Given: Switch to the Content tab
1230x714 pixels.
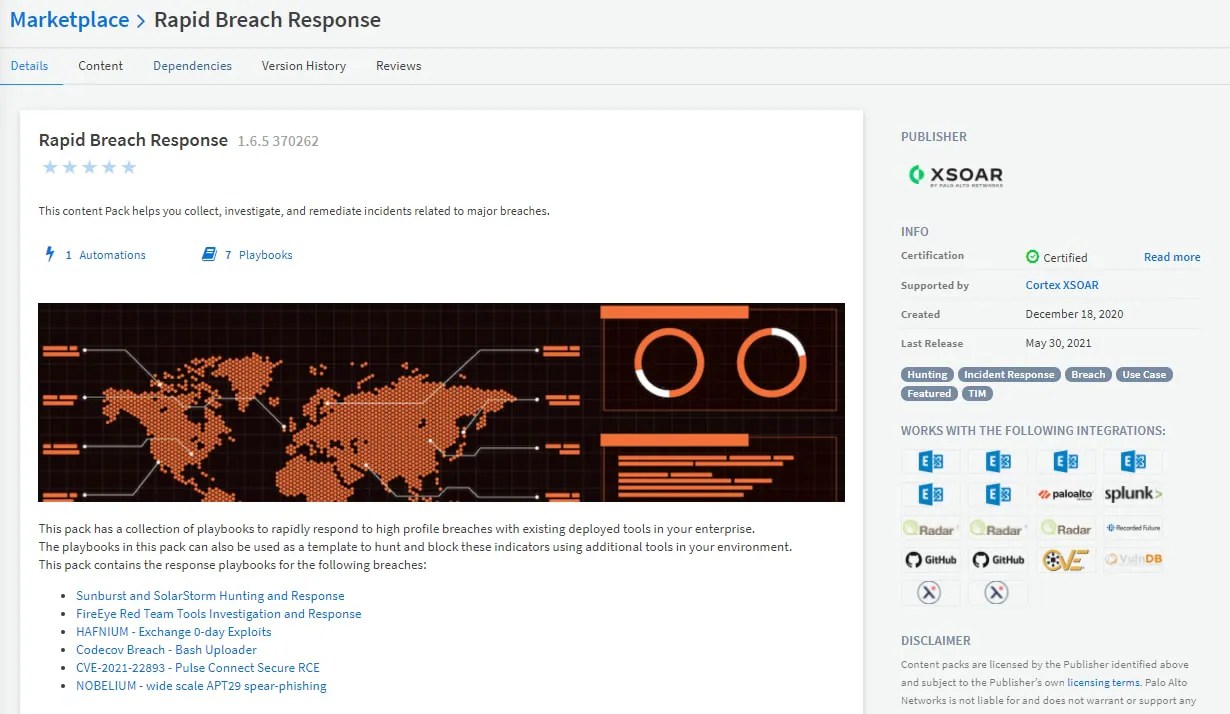Looking at the screenshot, I should (x=100, y=66).
